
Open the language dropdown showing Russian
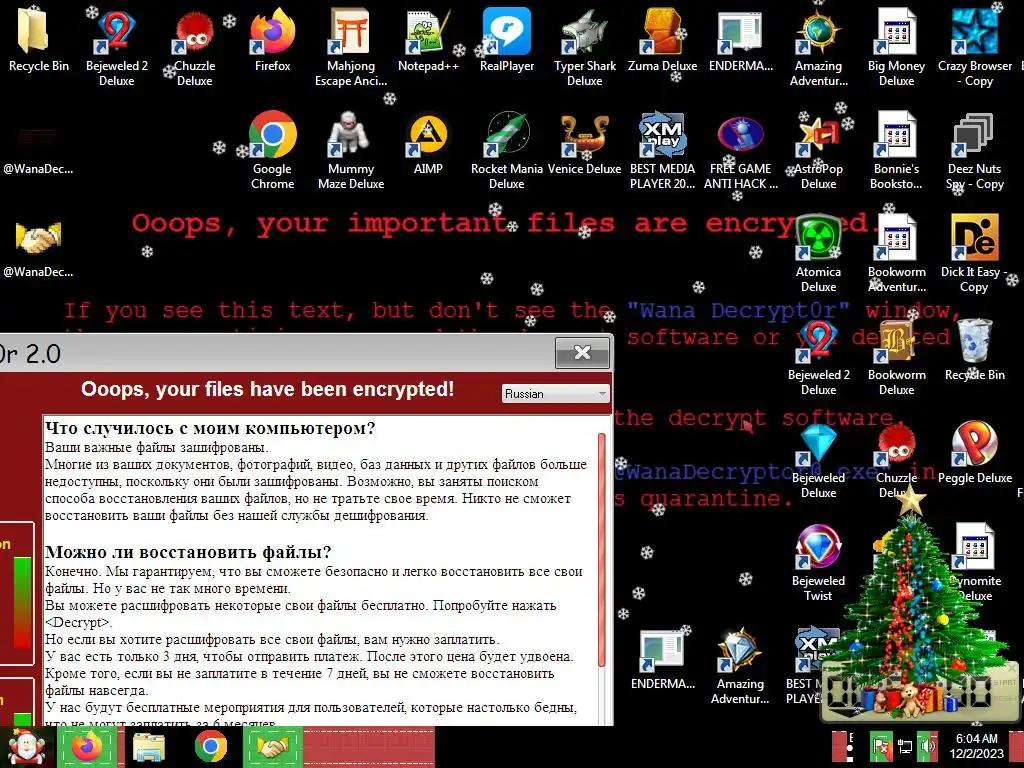pyautogui.click(x=556, y=394)
